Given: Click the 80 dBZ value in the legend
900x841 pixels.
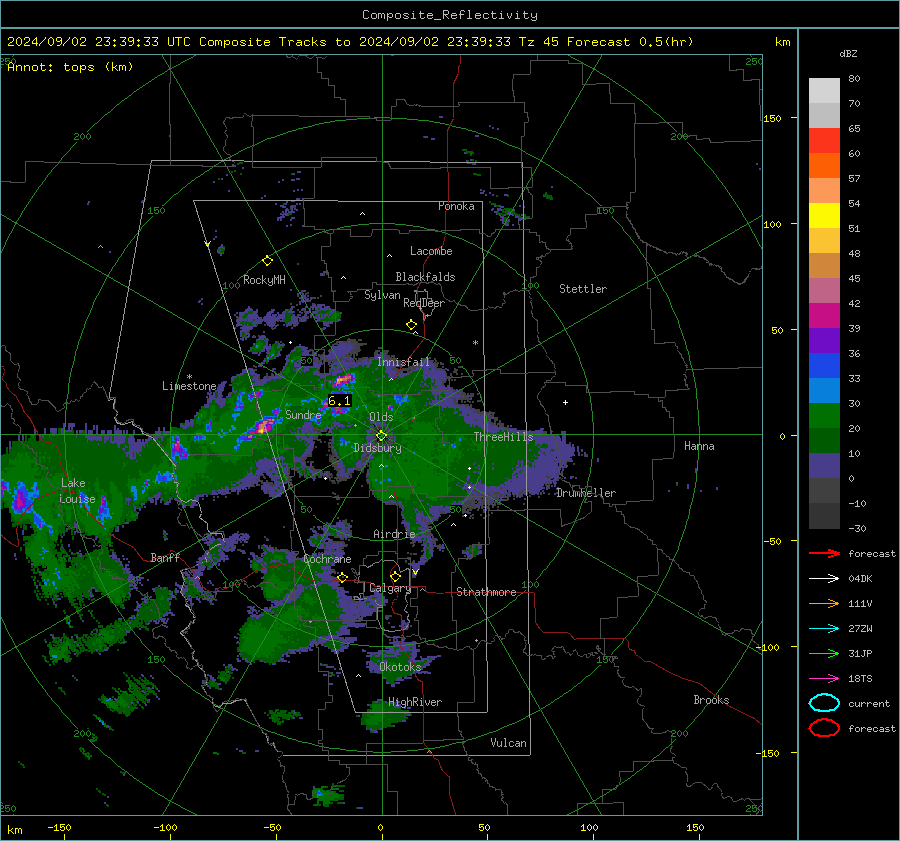Looking at the screenshot, I should [854, 79].
